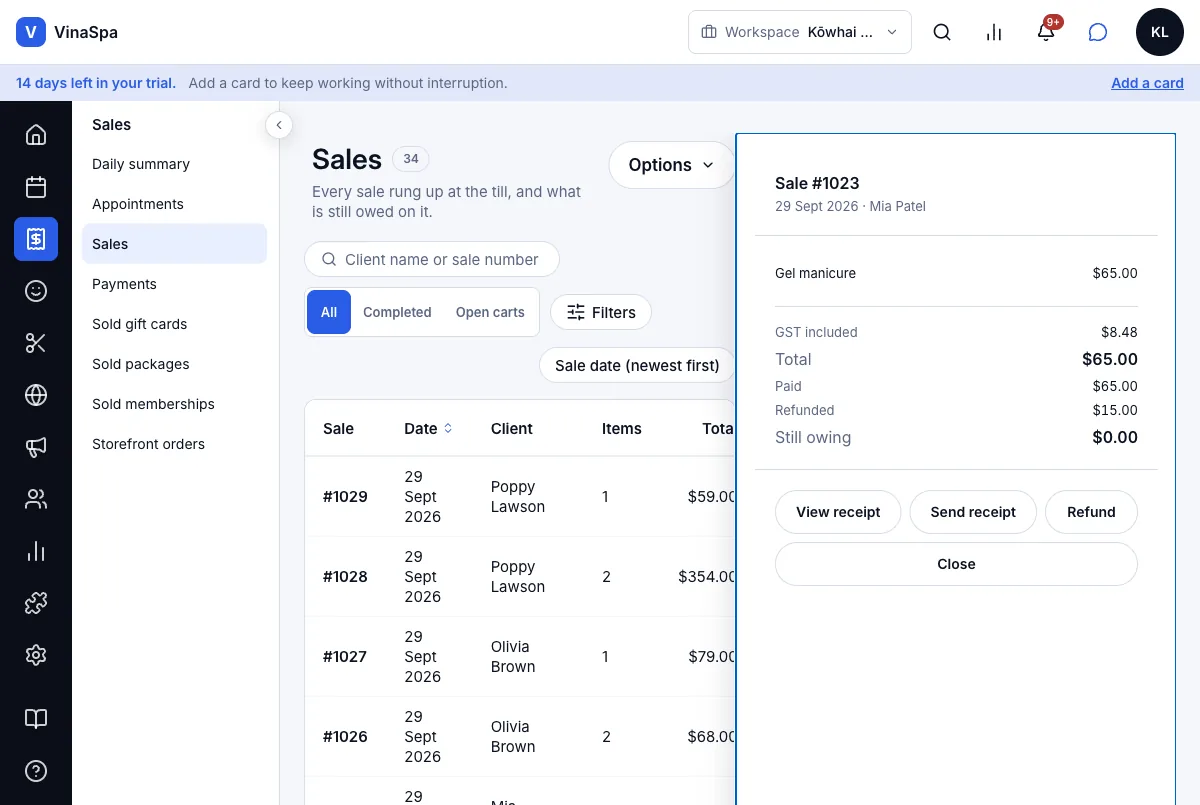This screenshot has width=1200, height=805.
Task: Click the Refund button
Action: [x=1091, y=512]
